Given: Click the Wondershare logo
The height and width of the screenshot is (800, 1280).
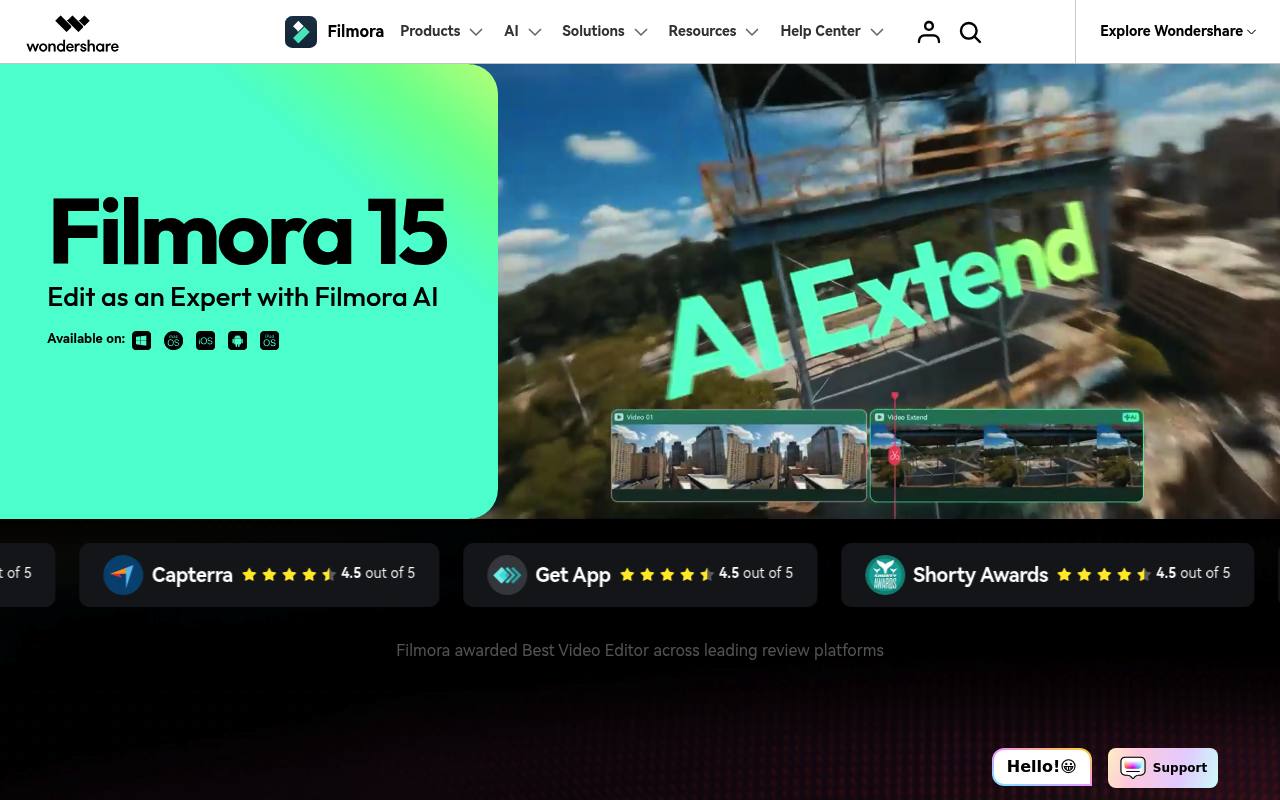Looking at the screenshot, I should click(72, 33).
